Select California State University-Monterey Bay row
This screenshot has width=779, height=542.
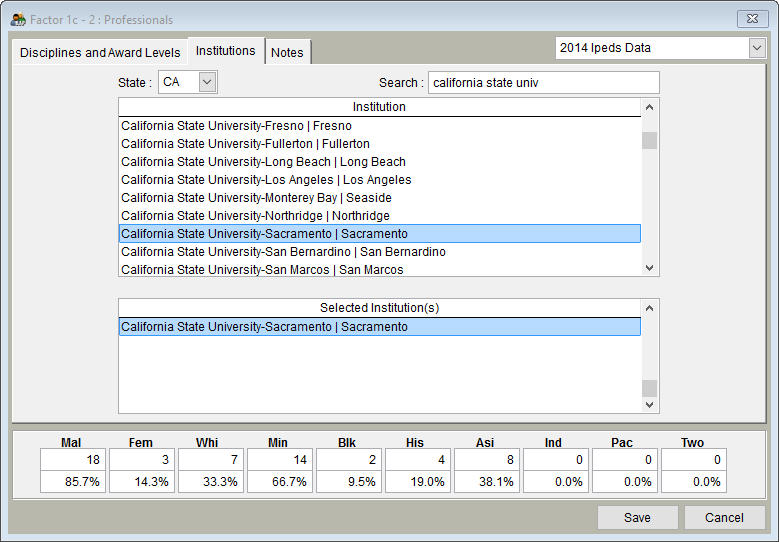[x=380, y=198]
